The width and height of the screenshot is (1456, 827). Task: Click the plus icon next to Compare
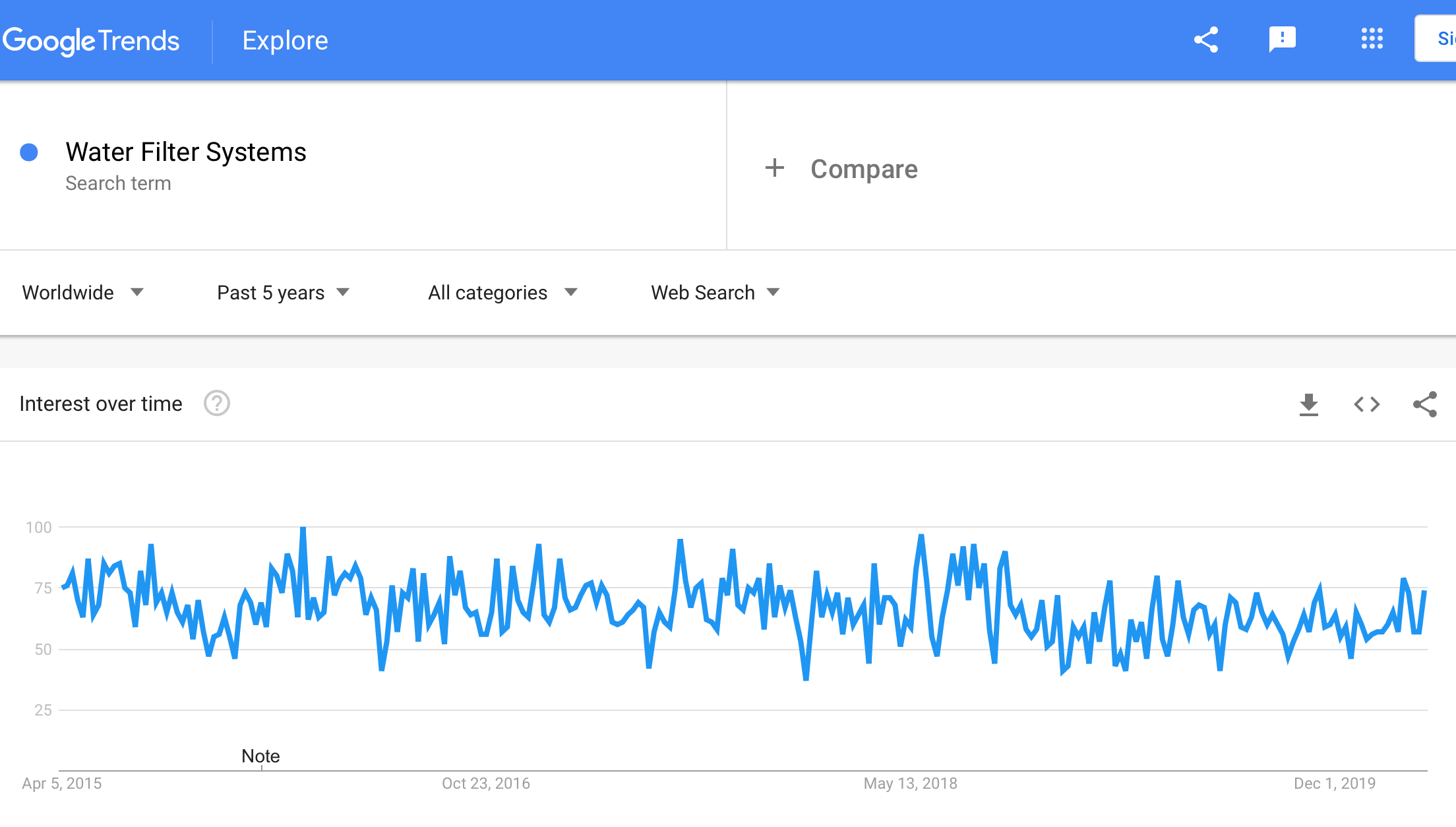point(775,168)
